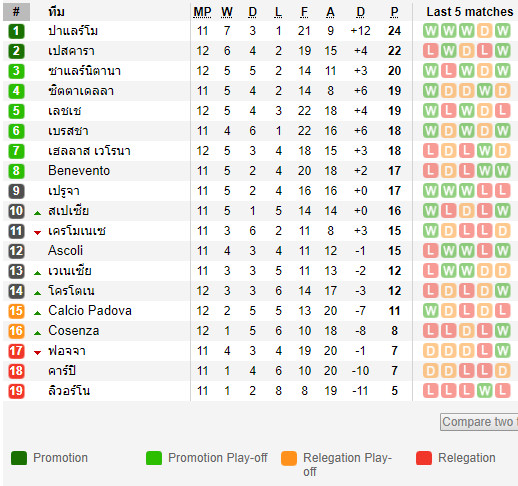Open the Benevento team link
518x486 pixels.
coord(79,171)
